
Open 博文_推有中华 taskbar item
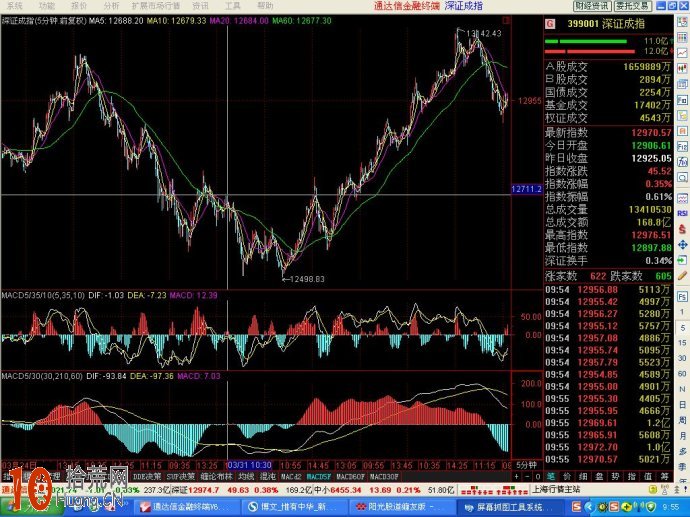coord(294,506)
